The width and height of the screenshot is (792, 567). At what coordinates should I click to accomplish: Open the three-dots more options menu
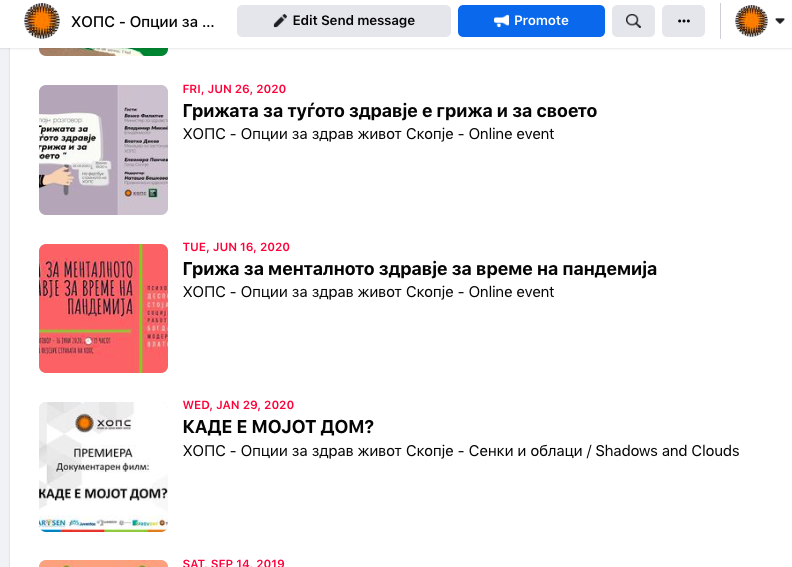(684, 21)
